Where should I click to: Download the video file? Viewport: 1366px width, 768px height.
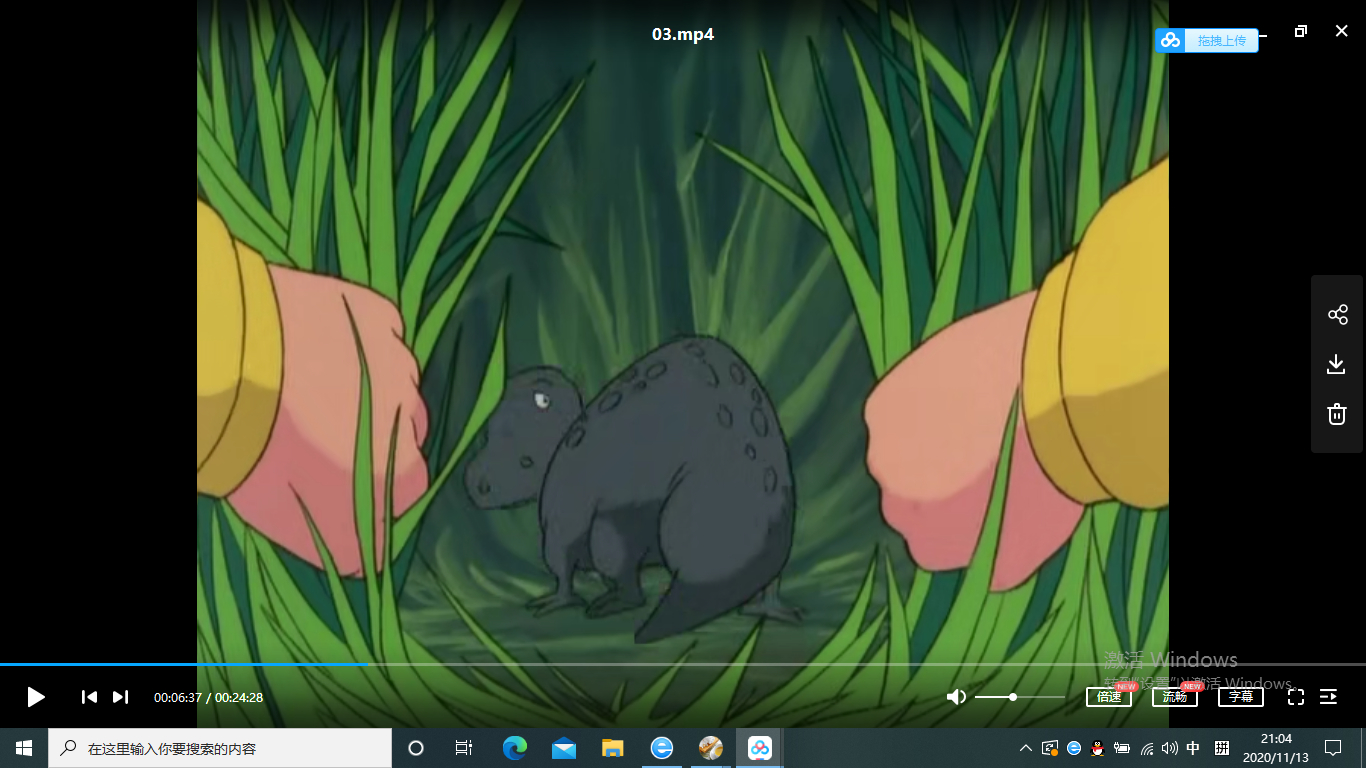pos(1337,364)
